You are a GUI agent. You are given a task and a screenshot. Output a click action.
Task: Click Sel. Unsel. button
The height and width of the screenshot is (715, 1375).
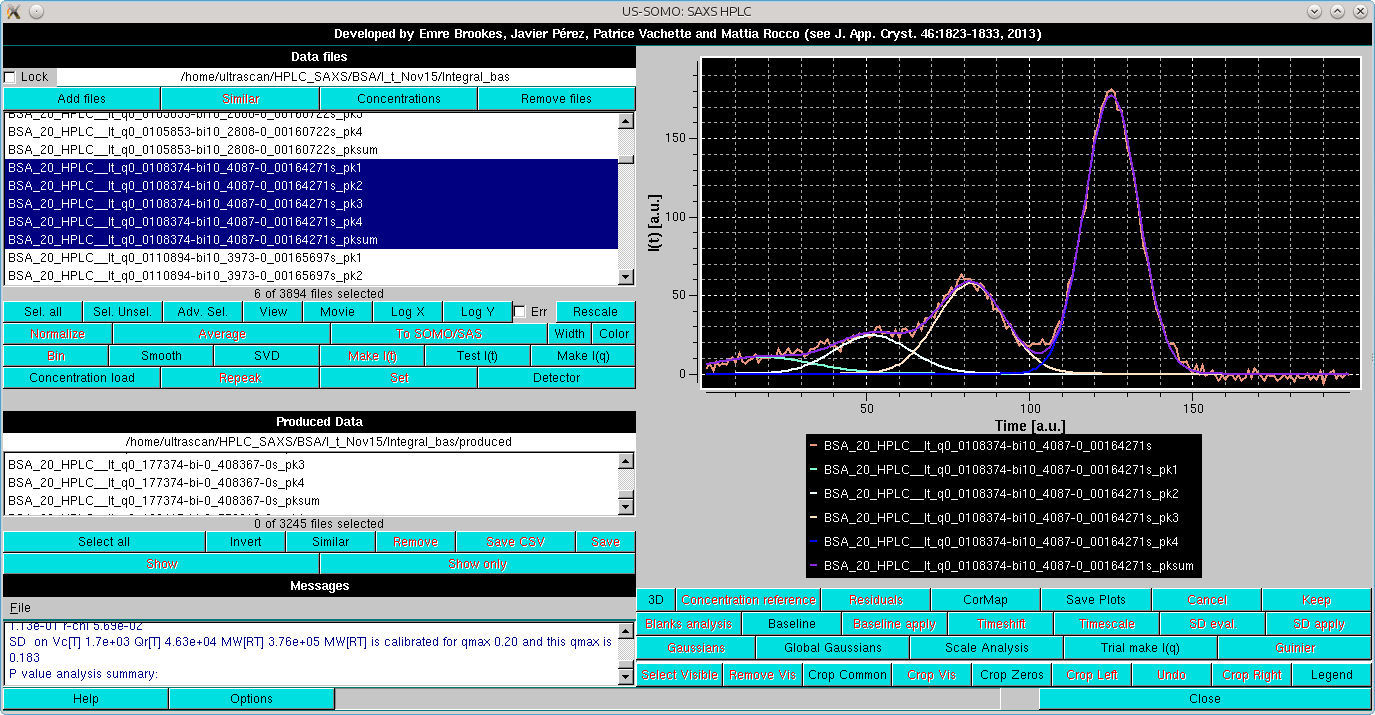[x=122, y=312]
